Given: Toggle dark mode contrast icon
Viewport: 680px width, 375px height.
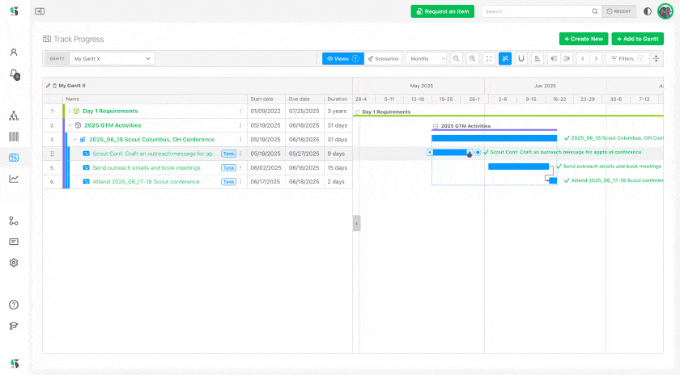Looking at the screenshot, I should tap(647, 11).
